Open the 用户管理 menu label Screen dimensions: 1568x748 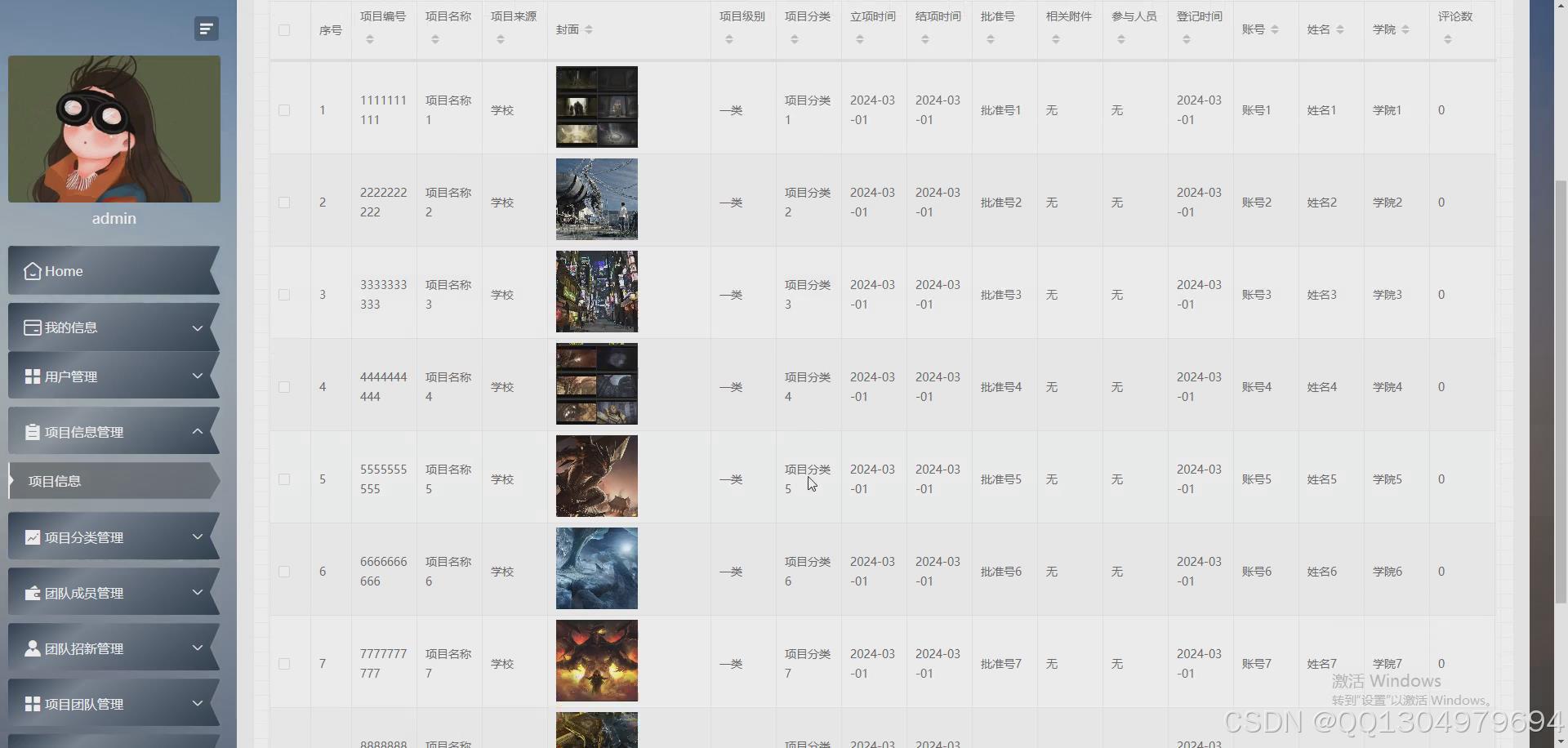tap(71, 376)
